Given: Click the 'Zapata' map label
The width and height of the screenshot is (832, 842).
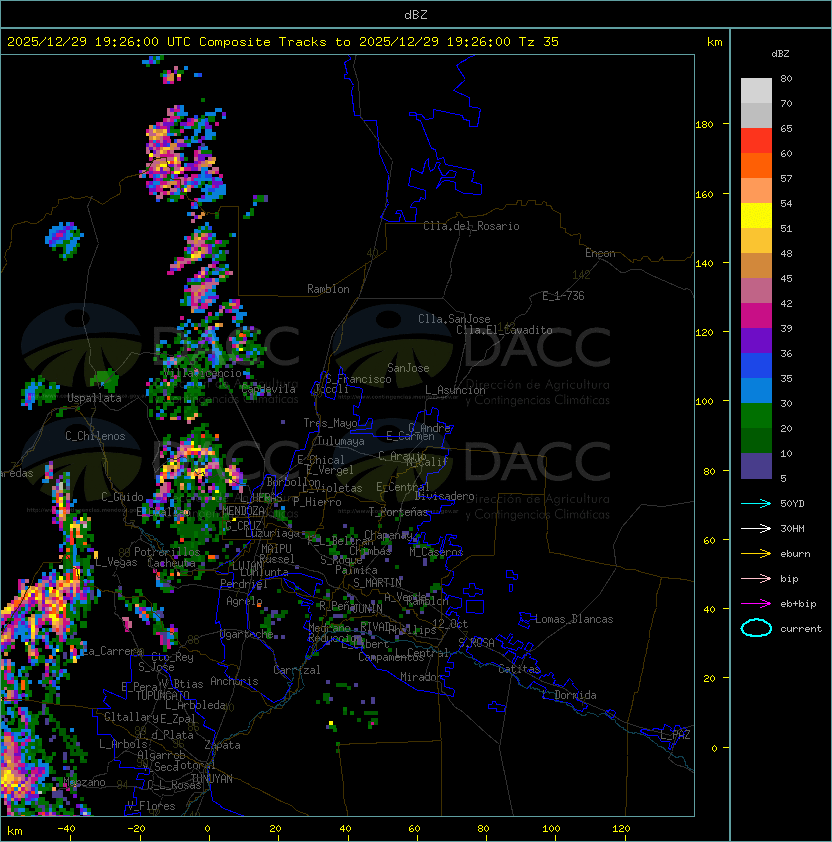Looking at the screenshot, I should point(222,745).
